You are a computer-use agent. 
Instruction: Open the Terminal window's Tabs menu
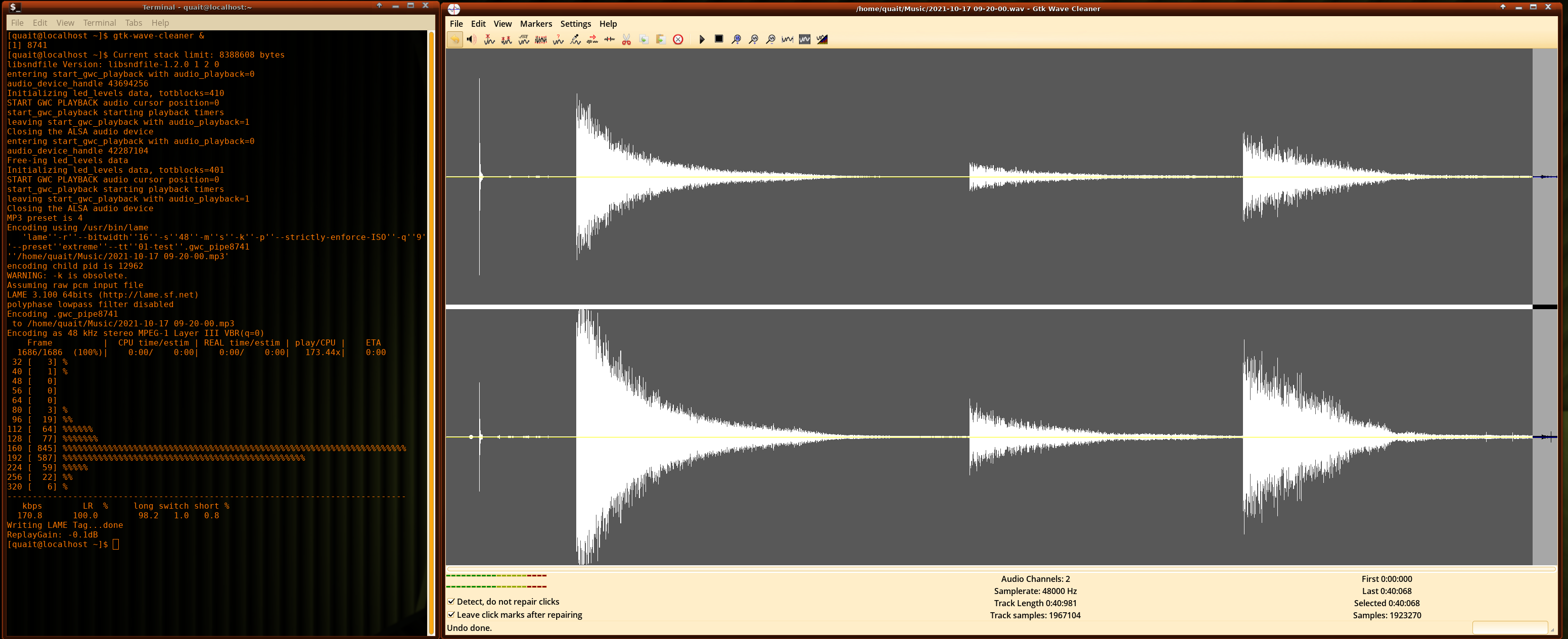click(x=133, y=23)
